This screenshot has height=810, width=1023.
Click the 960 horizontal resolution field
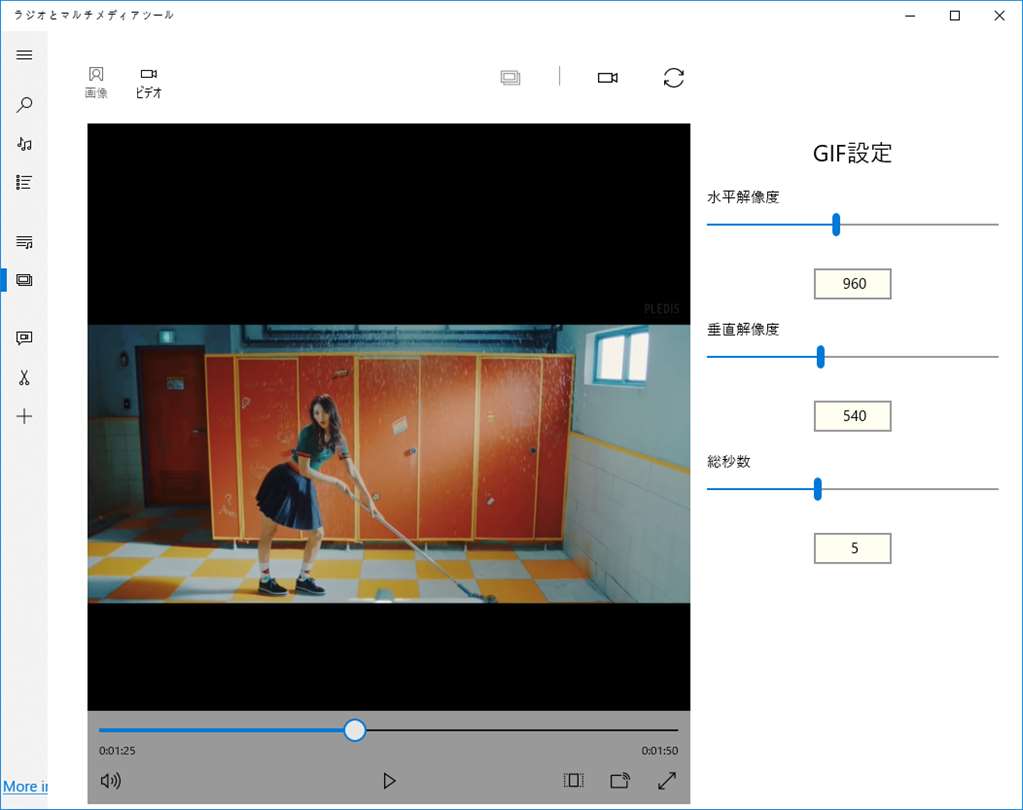point(852,284)
